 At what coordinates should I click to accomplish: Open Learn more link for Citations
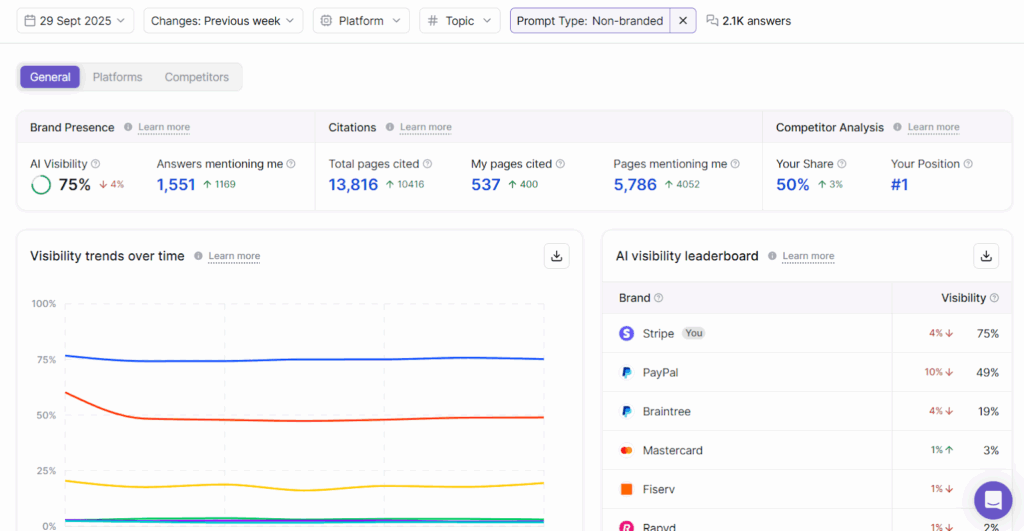426,127
